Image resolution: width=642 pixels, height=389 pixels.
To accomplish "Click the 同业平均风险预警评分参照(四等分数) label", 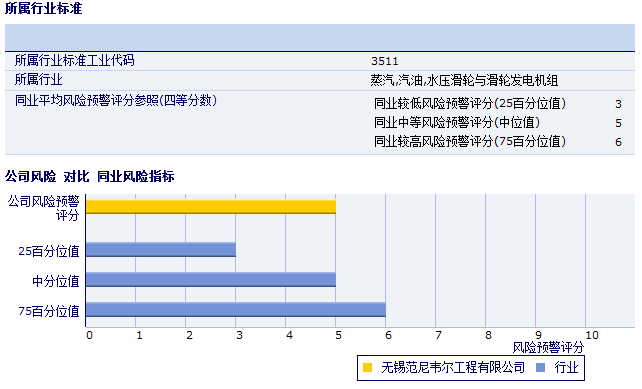I will pos(116,100).
